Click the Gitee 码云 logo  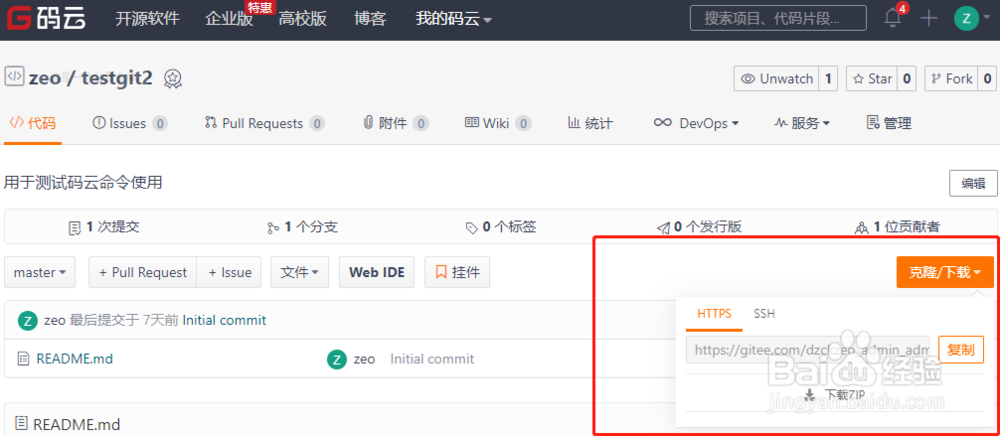[46, 18]
